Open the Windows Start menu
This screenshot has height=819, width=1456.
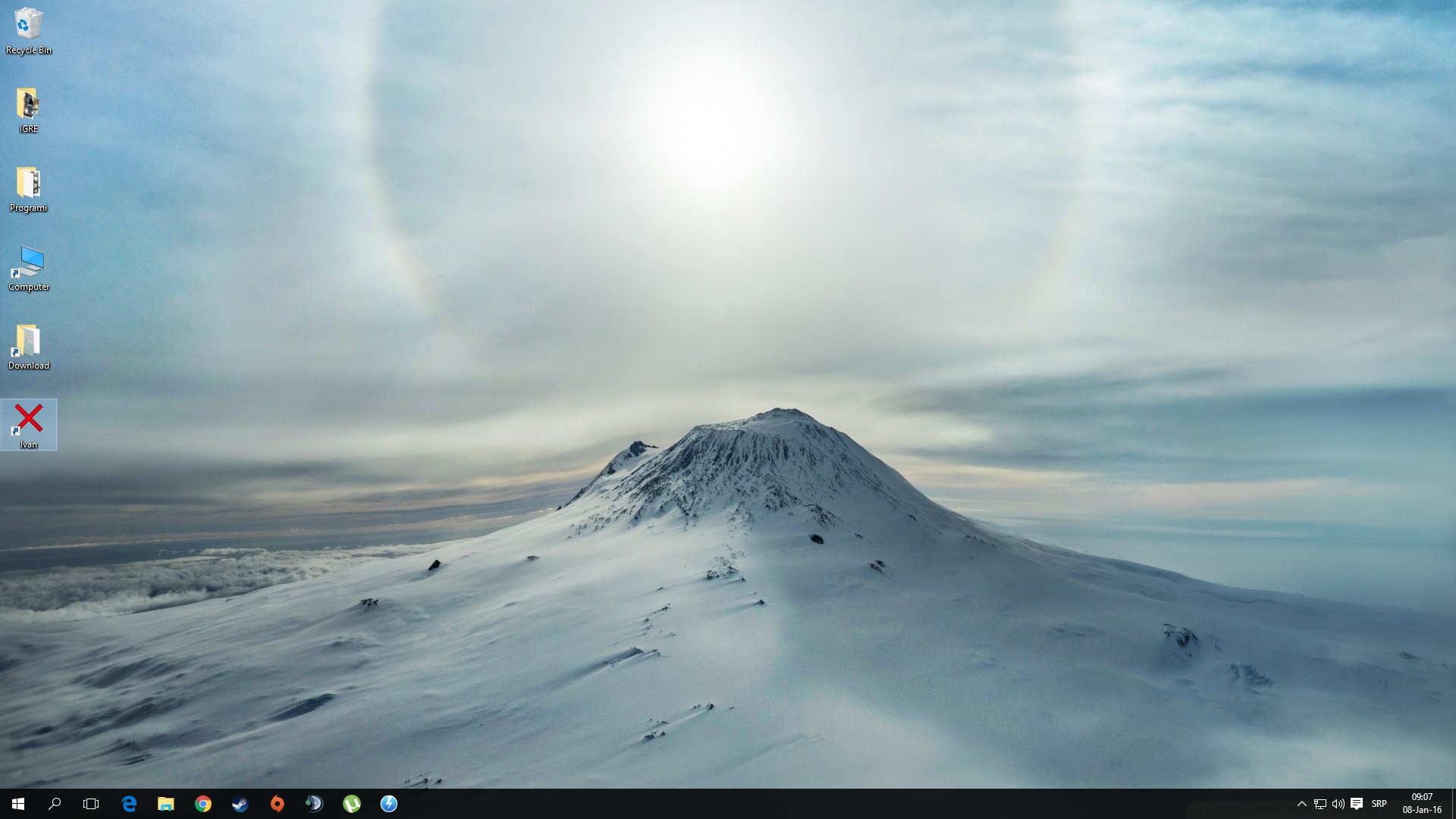click(18, 804)
